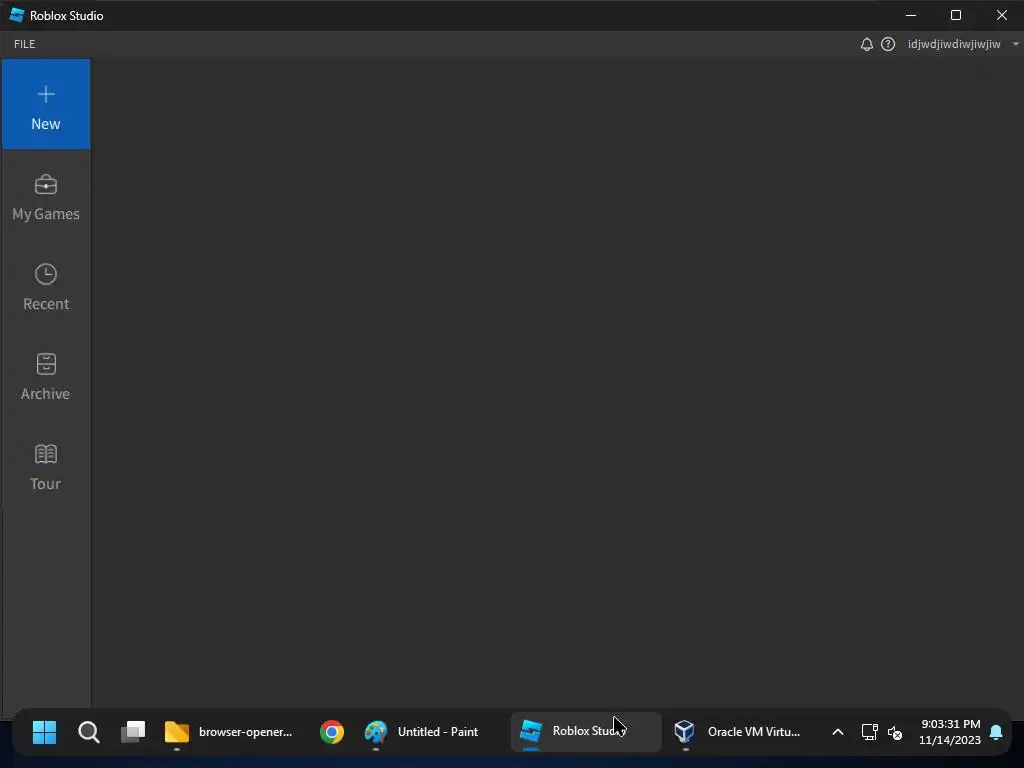Click the help question mark icon
The width and height of the screenshot is (1024, 768).
pyautogui.click(x=888, y=44)
